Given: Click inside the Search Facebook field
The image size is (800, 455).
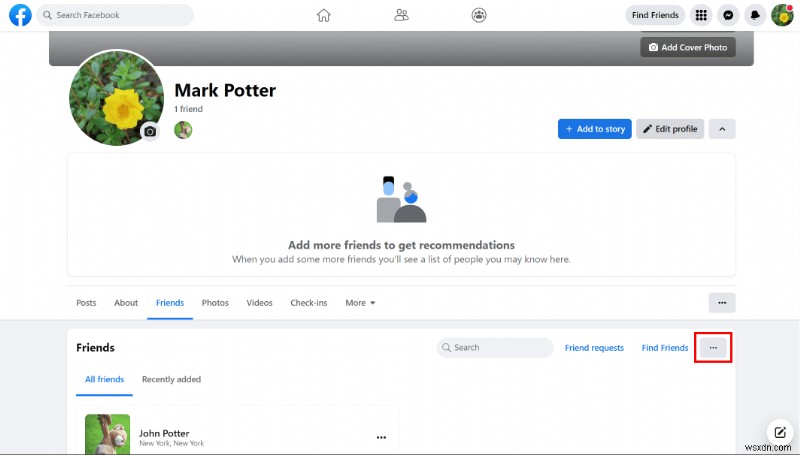Looking at the screenshot, I should pyautogui.click(x=115, y=15).
